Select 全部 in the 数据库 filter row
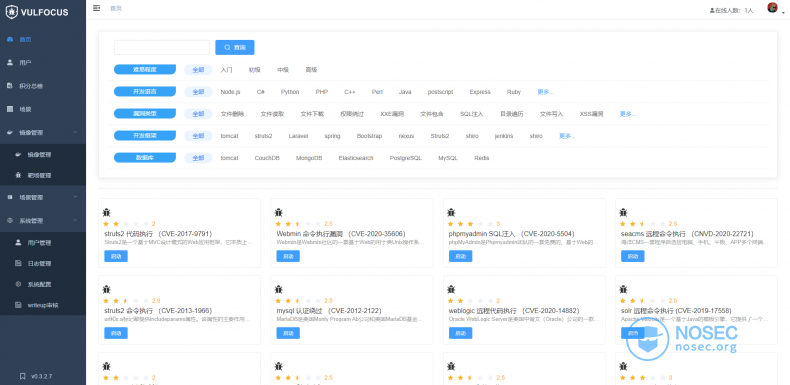Viewport: 790px width, 385px height. click(x=198, y=158)
